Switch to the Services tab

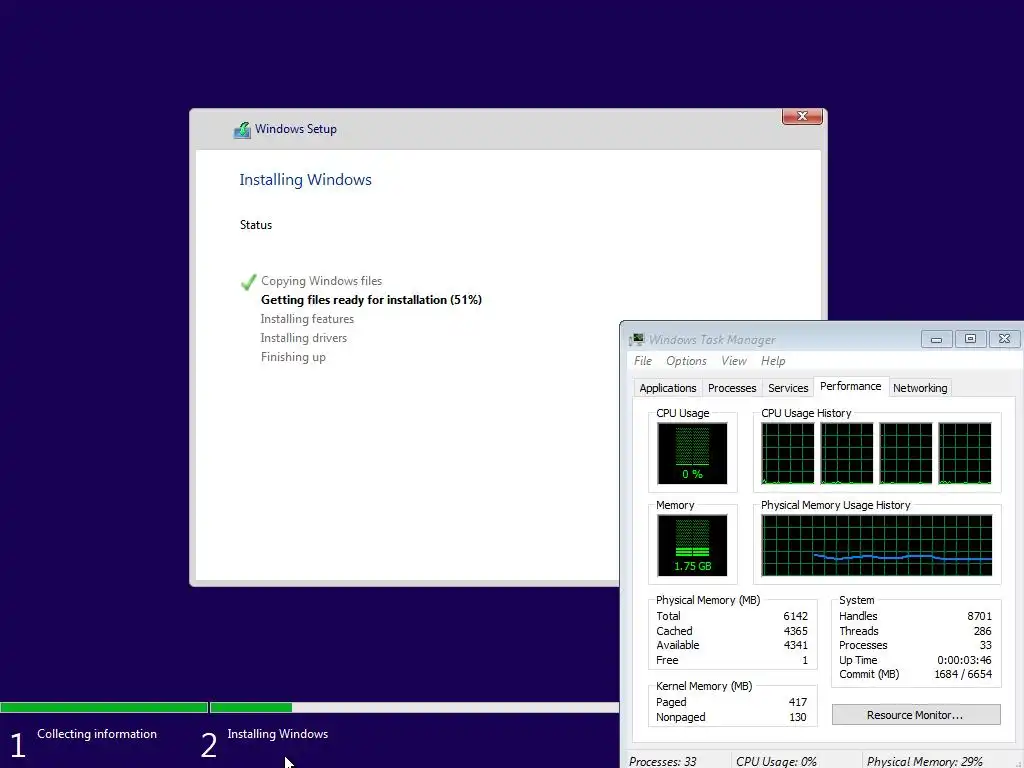[x=788, y=388]
